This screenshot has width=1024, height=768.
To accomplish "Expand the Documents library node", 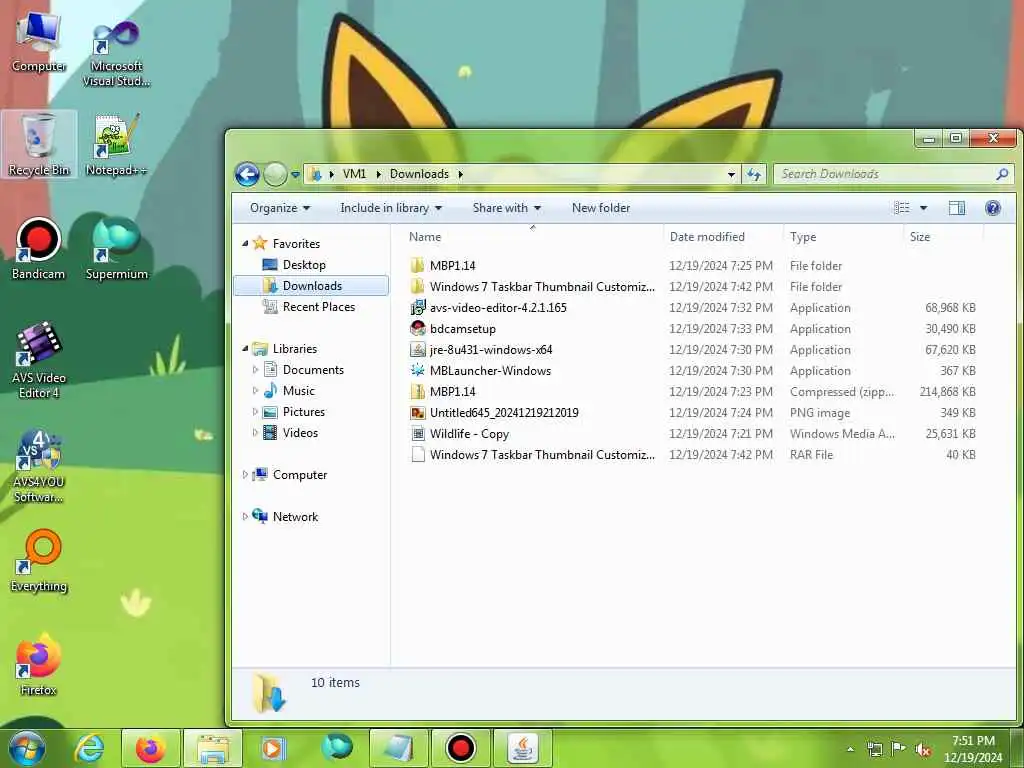I will [x=255, y=370].
